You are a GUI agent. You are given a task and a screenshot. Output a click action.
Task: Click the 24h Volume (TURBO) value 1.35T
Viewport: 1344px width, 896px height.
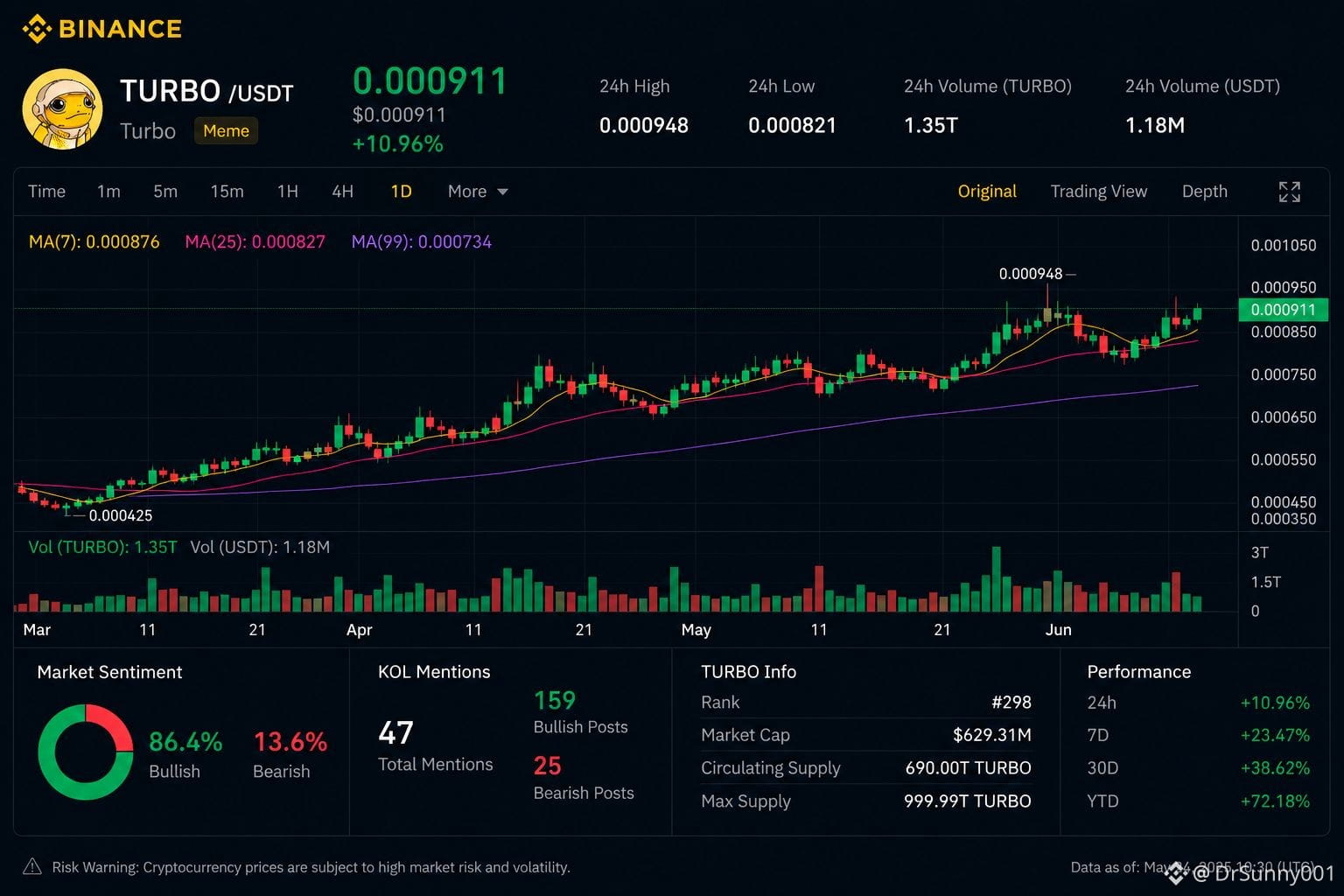click(x=931, y=125)
